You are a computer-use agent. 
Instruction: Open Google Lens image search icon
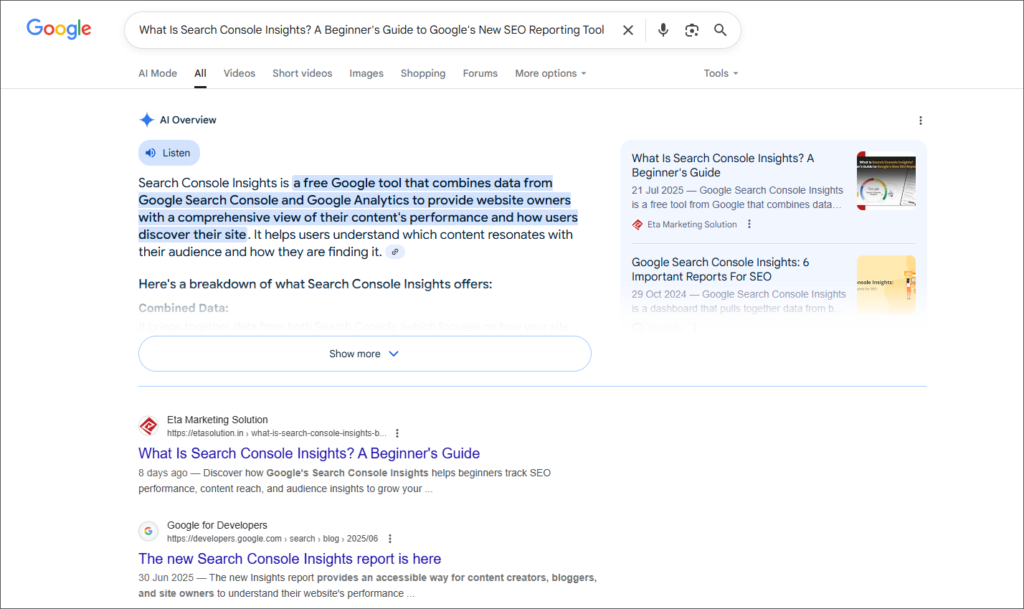point(692,30)
